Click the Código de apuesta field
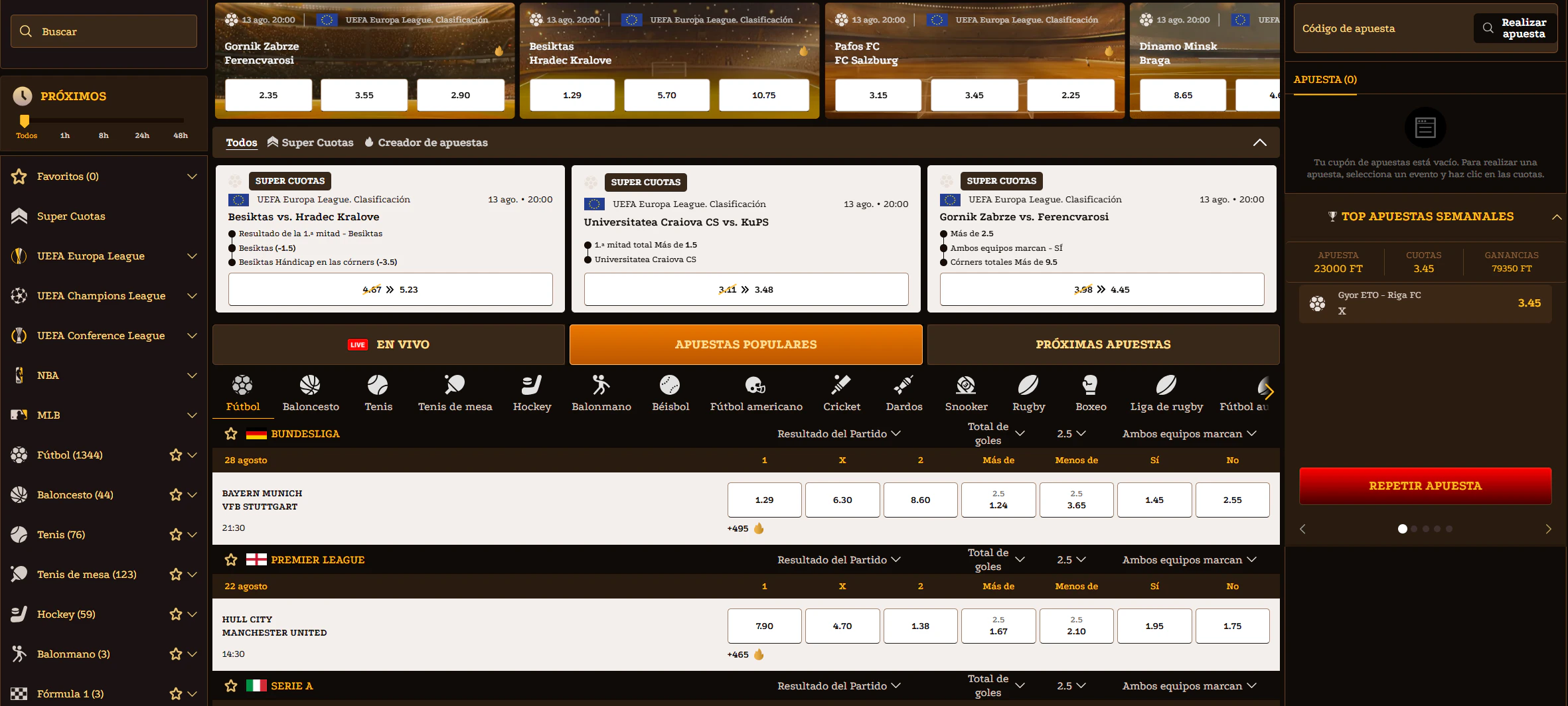Image resolution: width=1568 pixels, height=706 pixels. [1383, 29]
